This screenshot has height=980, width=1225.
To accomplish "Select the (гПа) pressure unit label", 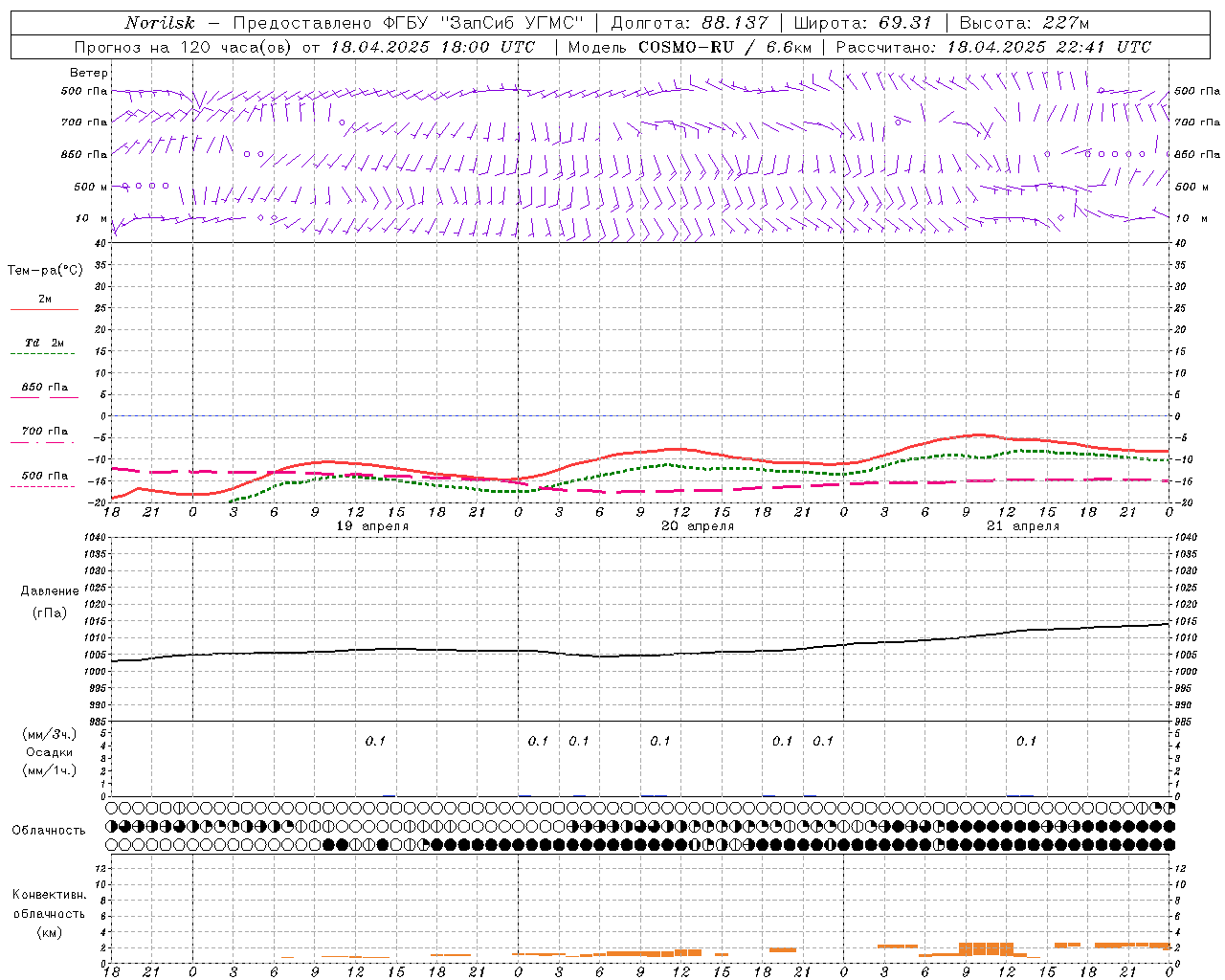I will click(50, 613).
